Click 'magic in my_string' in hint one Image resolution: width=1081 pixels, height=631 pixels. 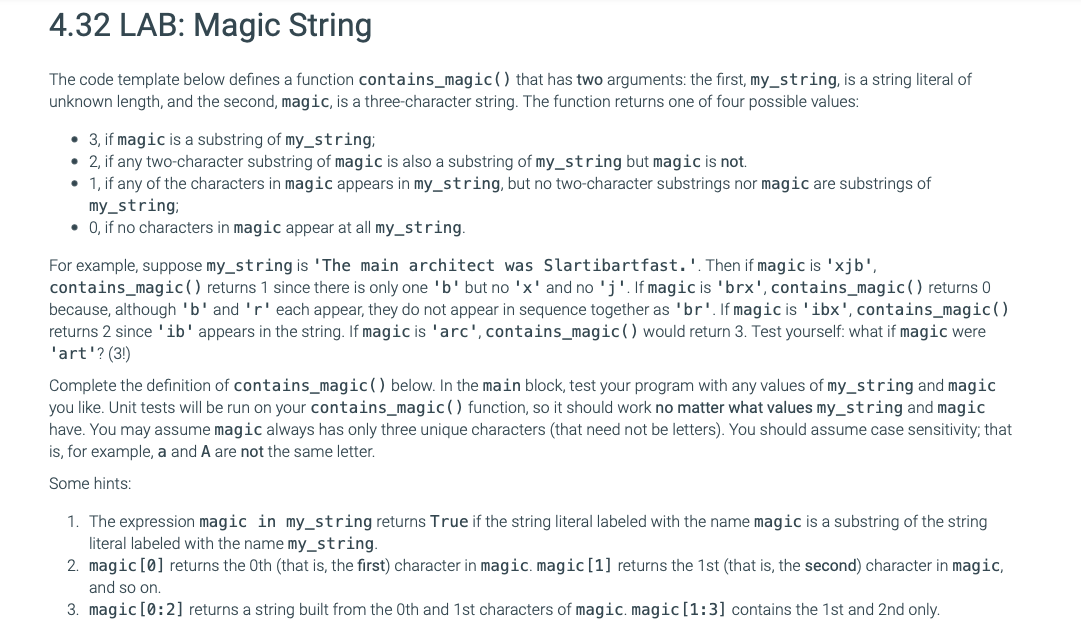tap(285, 522)
